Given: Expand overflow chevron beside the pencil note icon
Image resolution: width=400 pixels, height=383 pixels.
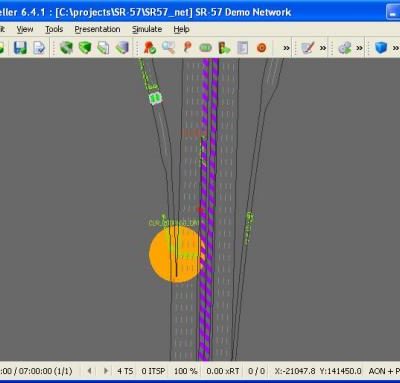Looking at the screenshot, I should (323, 48).
